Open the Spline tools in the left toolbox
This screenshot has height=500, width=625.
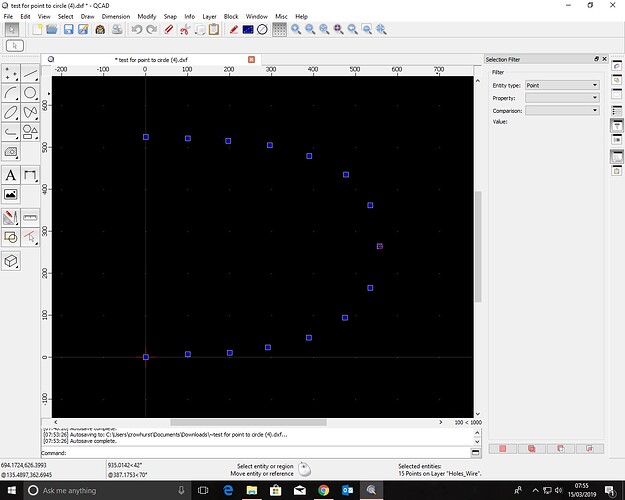30,112
